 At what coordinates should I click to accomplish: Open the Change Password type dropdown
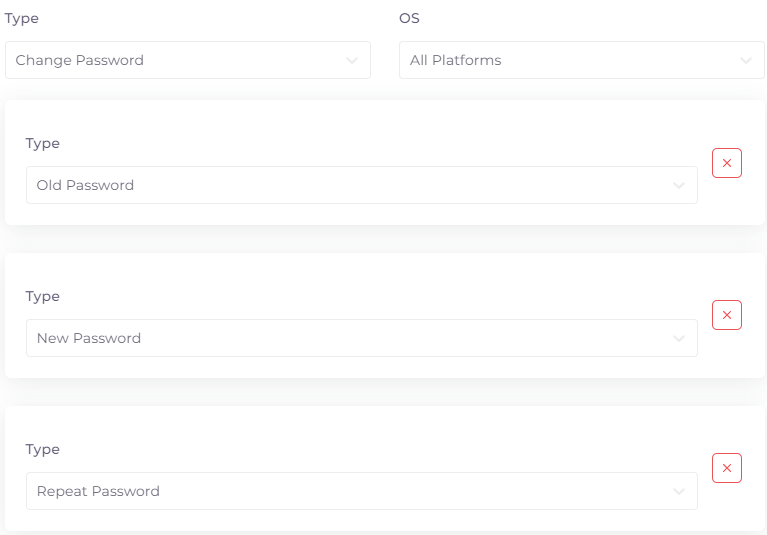click(187, 60)
